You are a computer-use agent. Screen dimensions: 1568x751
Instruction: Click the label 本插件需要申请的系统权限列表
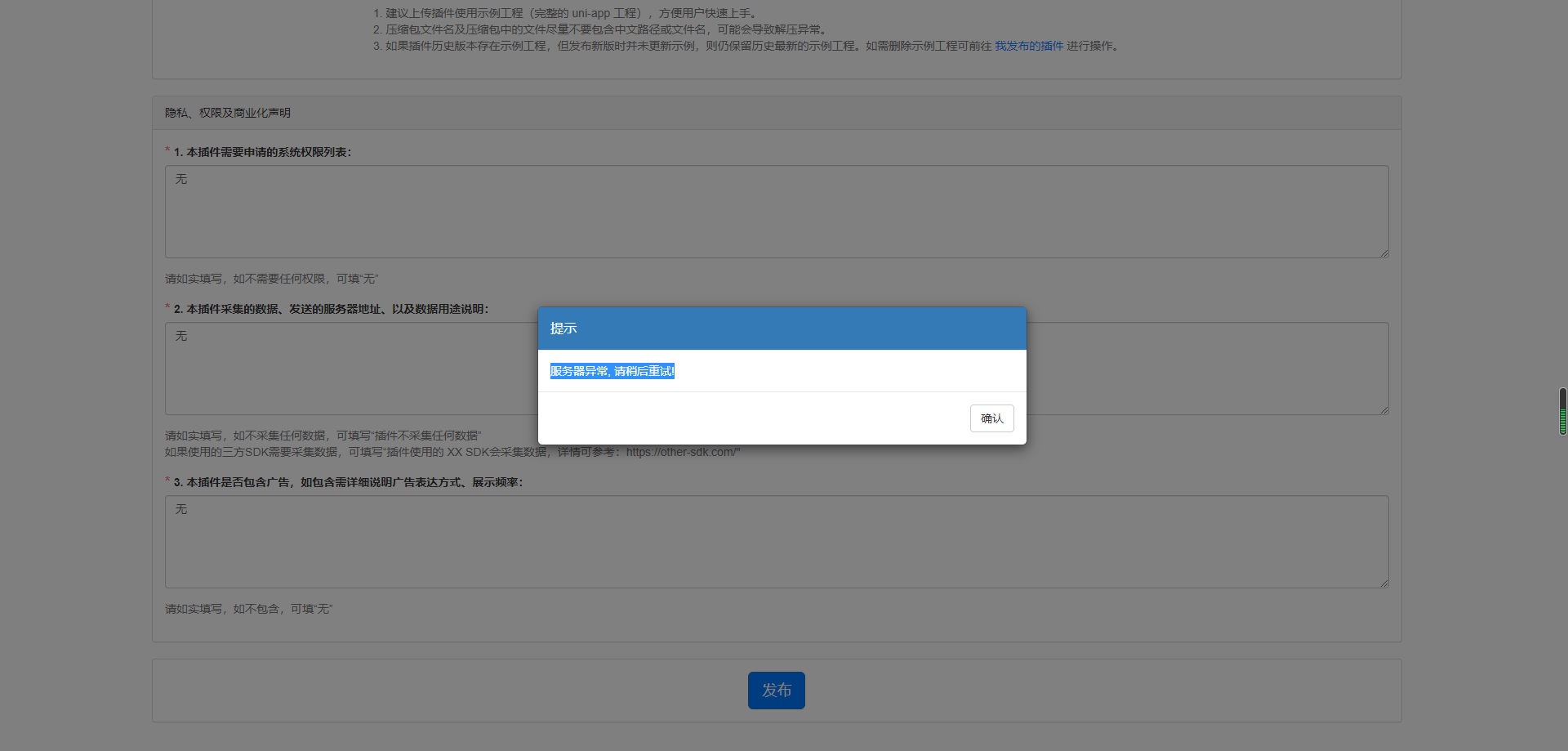262,152
